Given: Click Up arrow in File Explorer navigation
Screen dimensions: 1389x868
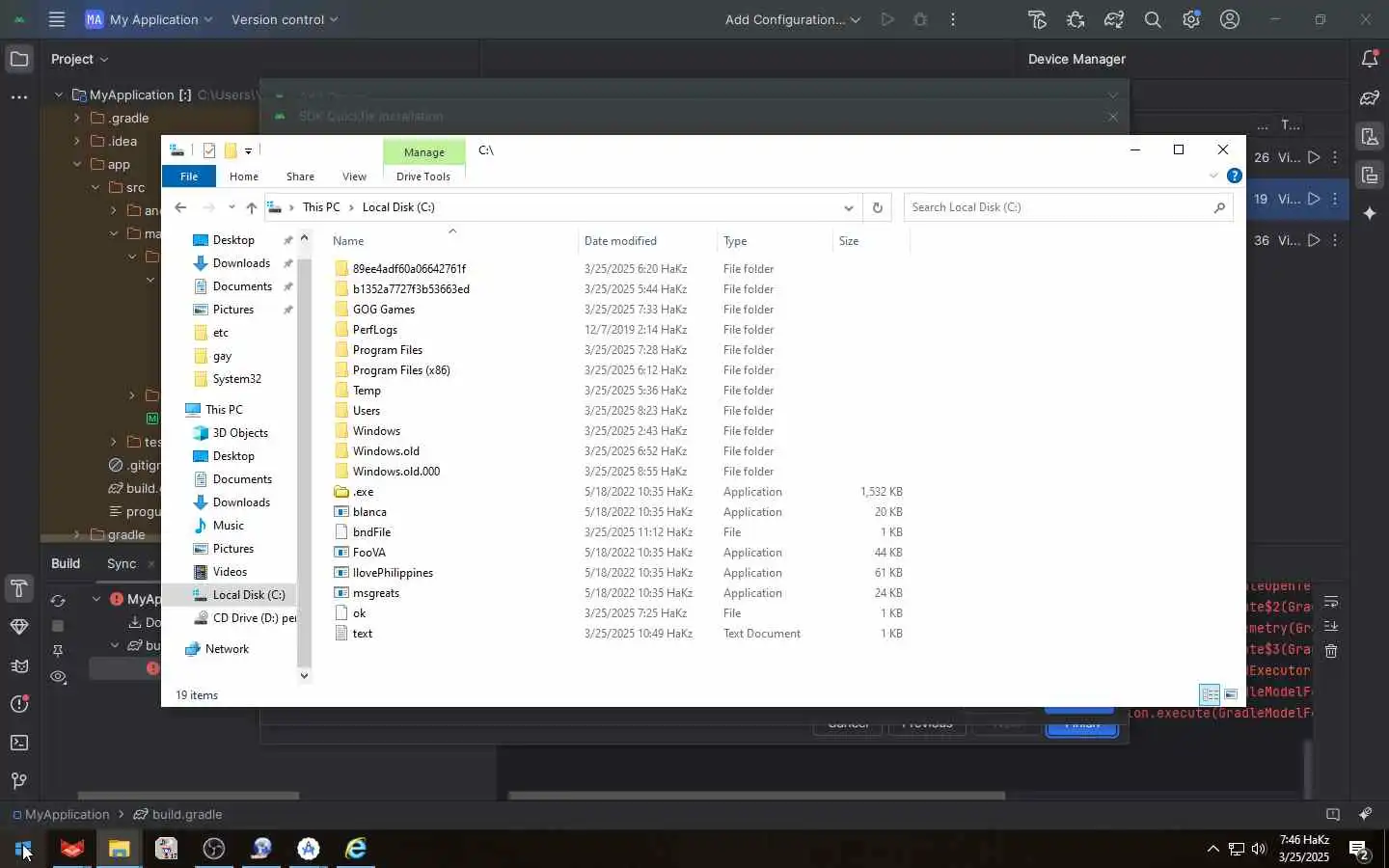Looking at the screenshot, I should pos(251,207).
